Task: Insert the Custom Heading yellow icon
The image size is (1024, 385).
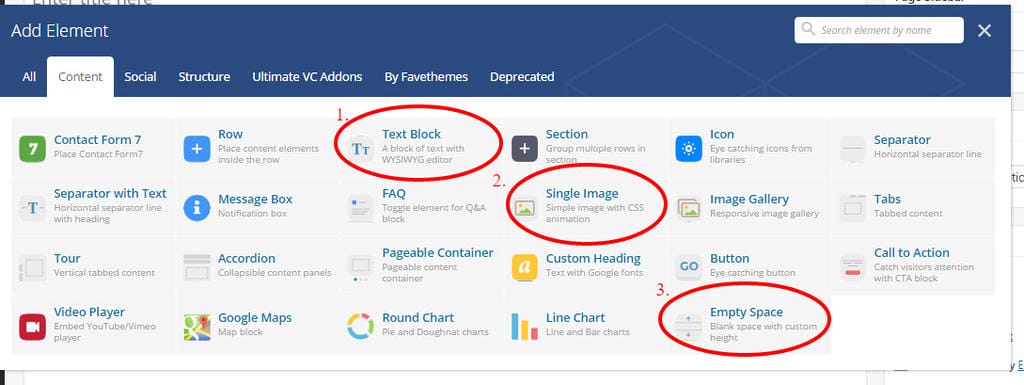Action: (524, 268)
